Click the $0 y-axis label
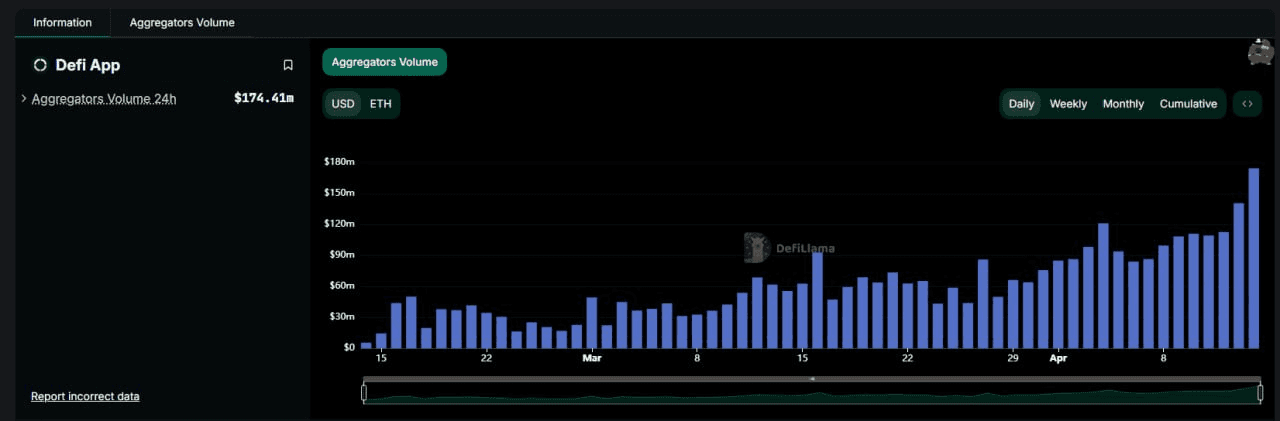Image resolution: width=1280 pixels, height=421 pixels. point(348,347)
